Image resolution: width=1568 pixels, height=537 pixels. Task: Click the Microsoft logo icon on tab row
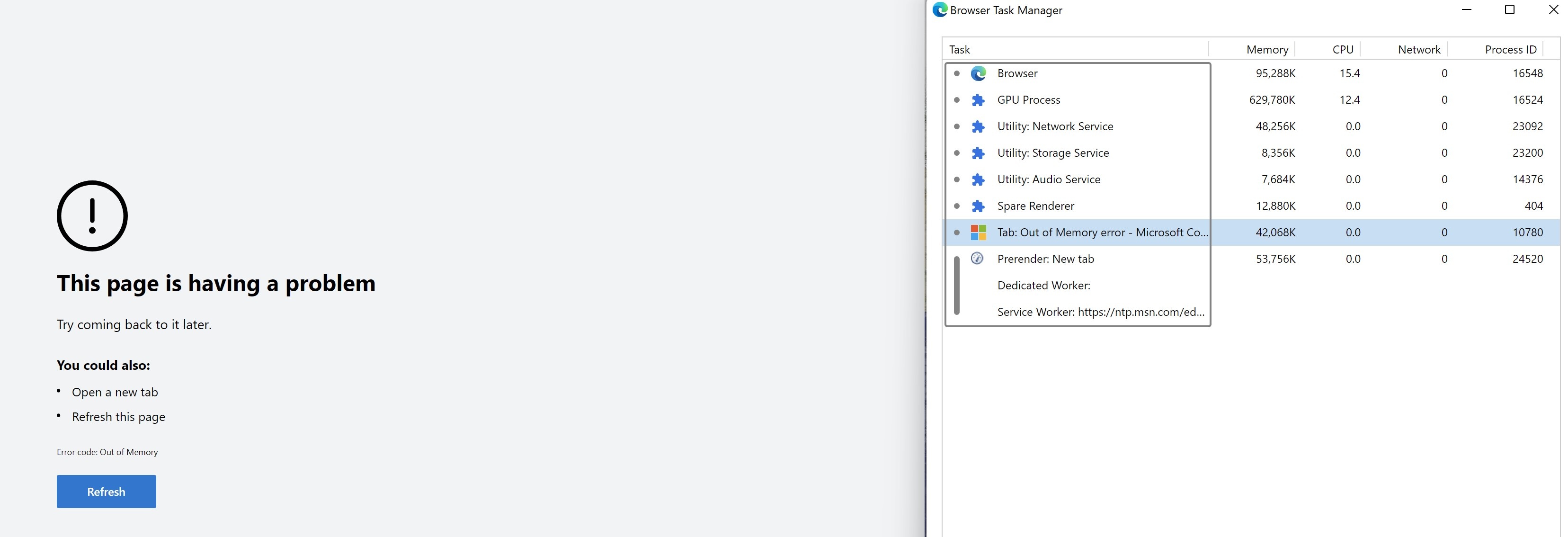click(978, 233)
